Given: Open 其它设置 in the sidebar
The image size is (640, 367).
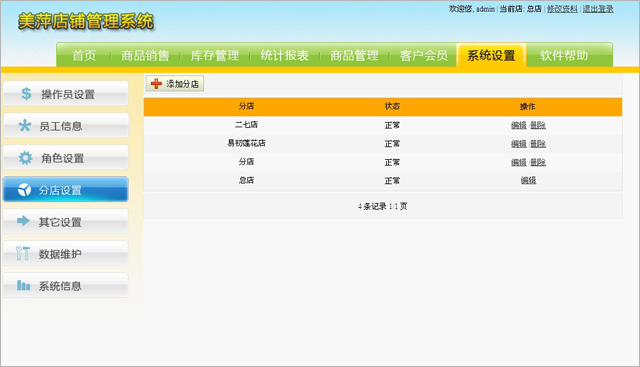Looking at the screenshot, I should click(66, 221).
